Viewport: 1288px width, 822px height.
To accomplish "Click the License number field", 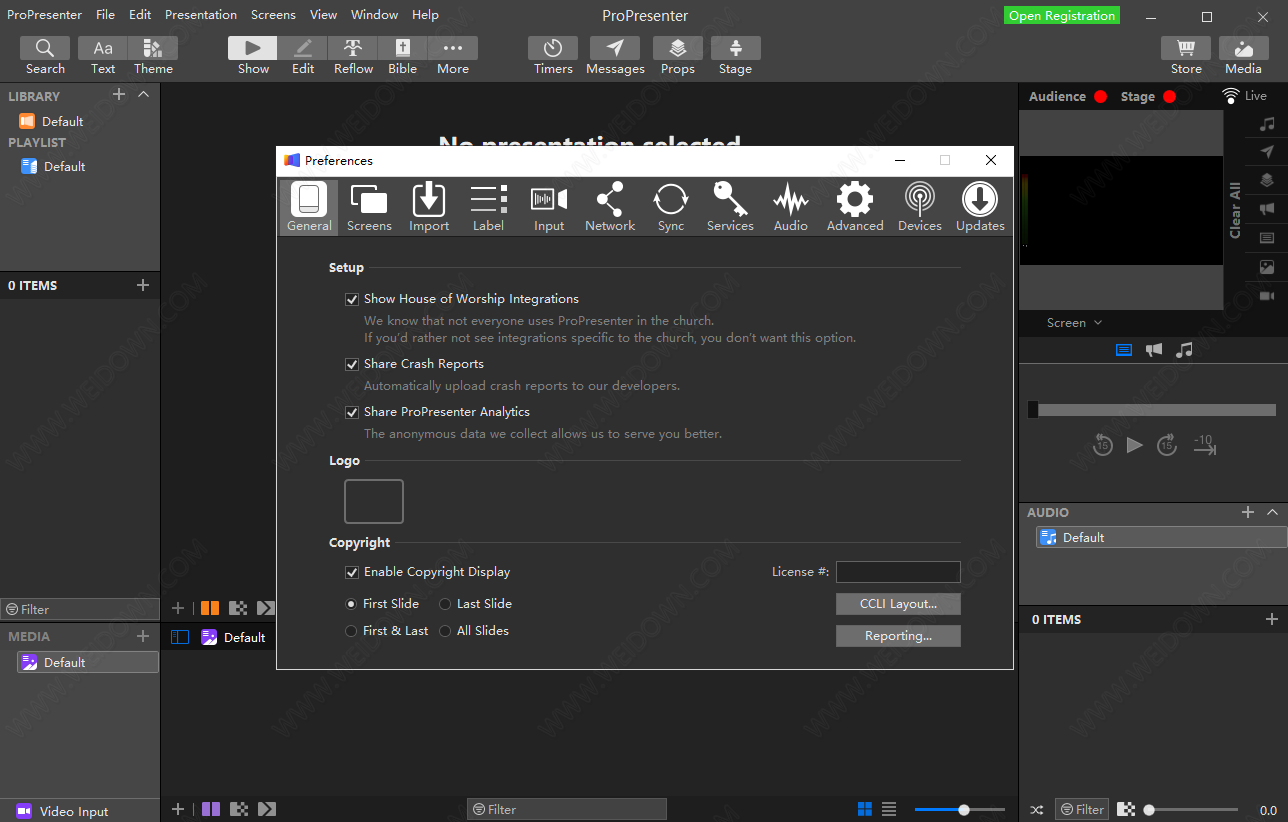I will [898, 572].
